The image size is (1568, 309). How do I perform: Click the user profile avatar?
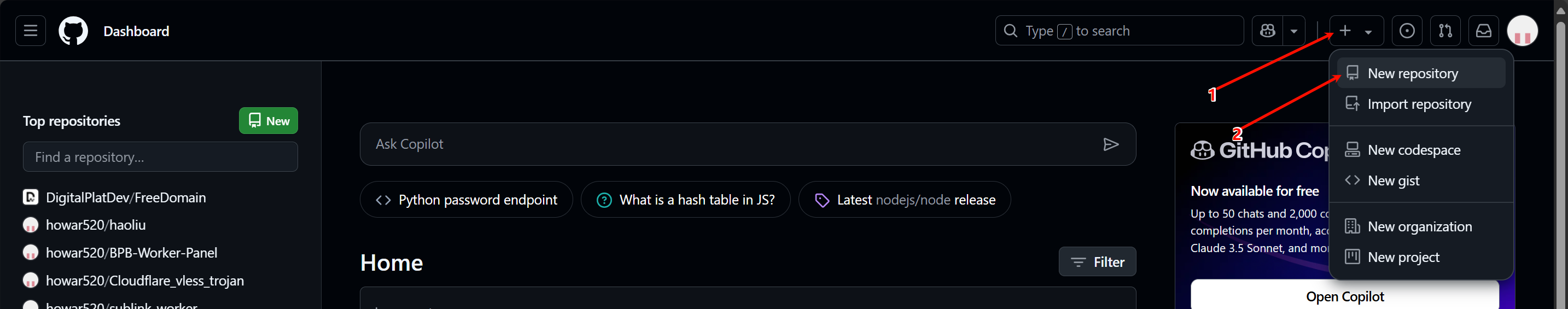tap(1523, 31)
